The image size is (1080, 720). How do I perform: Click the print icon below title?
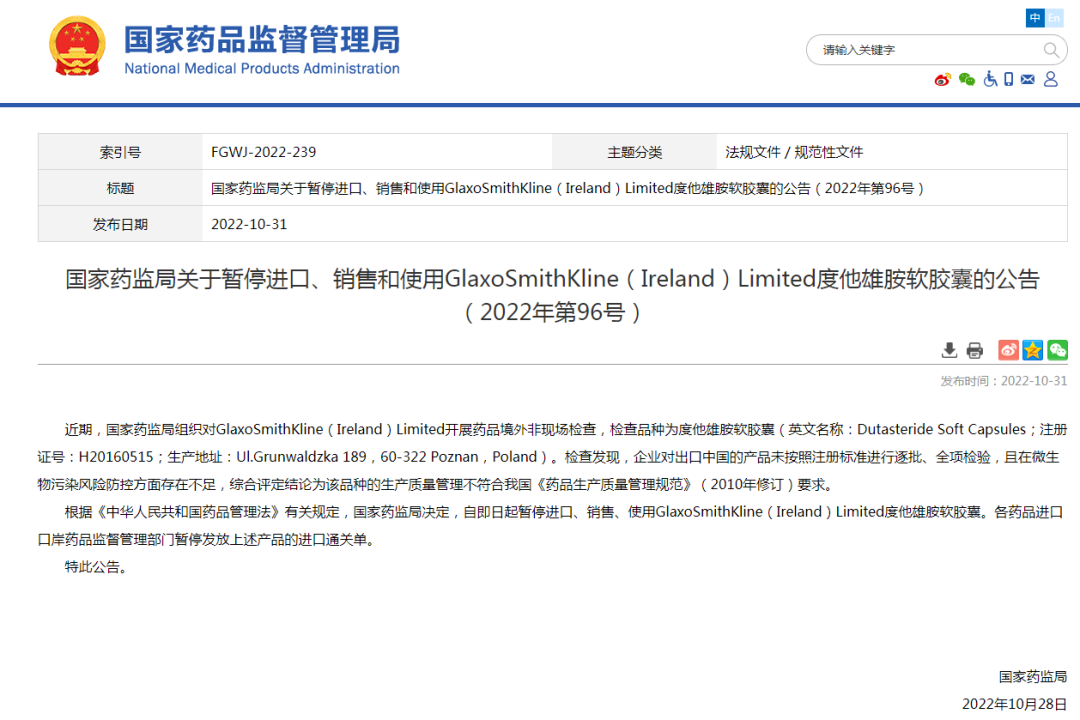975,350
